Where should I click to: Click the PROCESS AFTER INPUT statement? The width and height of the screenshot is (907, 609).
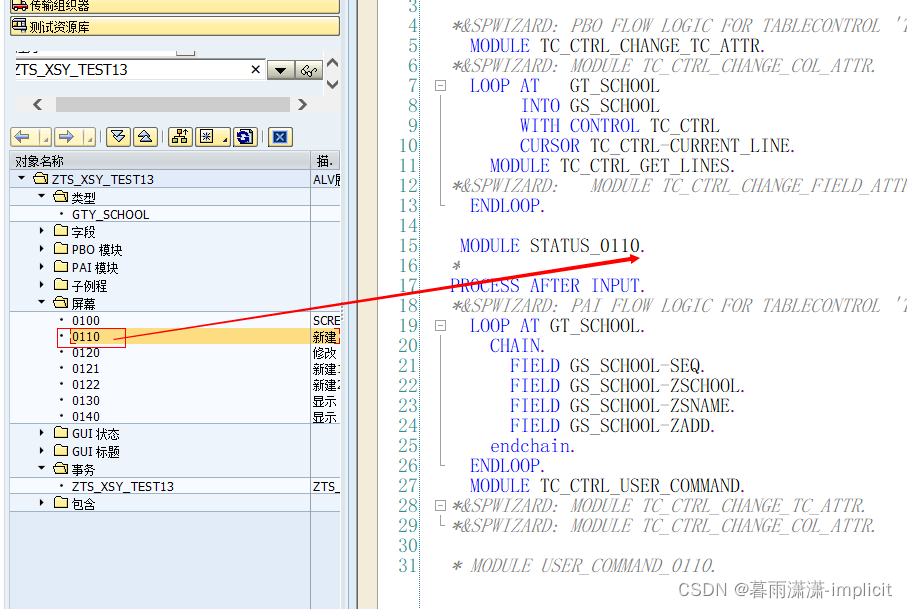[x=547, y=286]
